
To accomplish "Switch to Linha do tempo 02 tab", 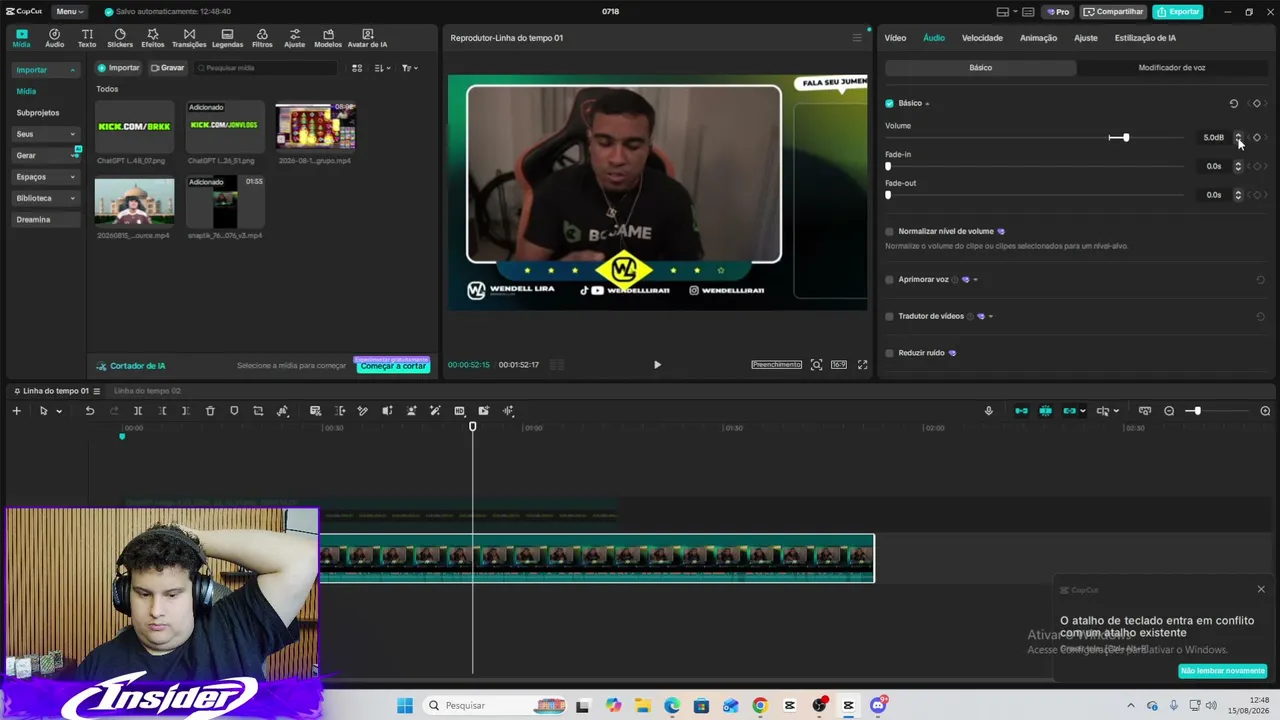I will (147, 391).
